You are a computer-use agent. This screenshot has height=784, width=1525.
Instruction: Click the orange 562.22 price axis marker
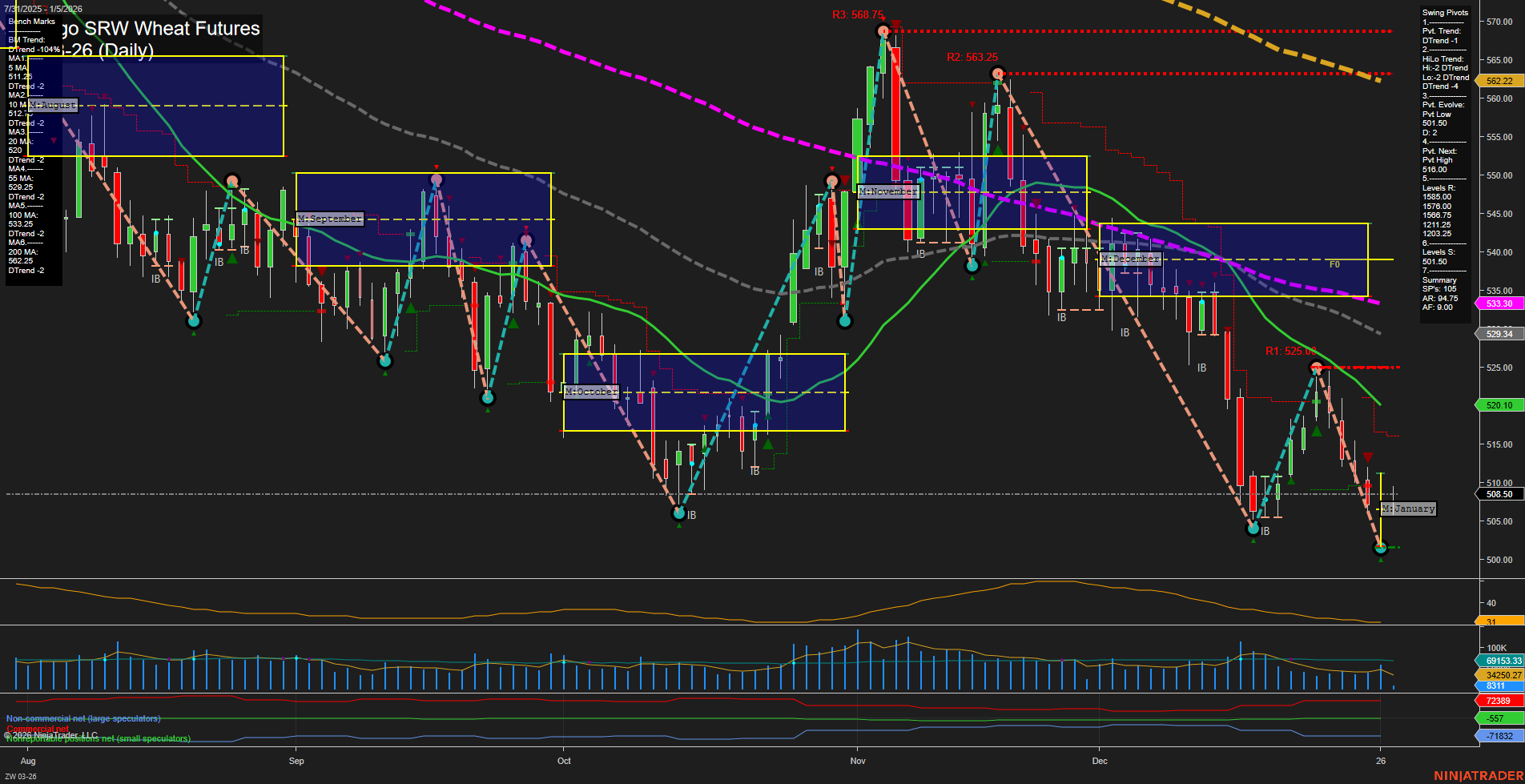point(1497,81)
